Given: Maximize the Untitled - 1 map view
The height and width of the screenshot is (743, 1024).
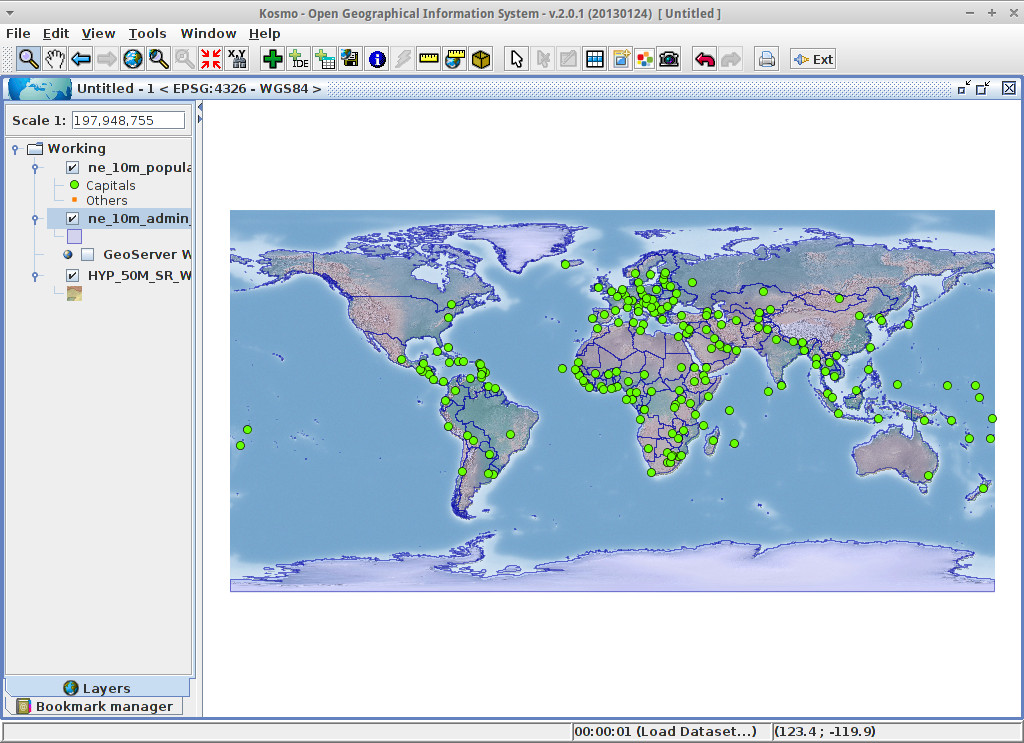Looking at the screenshot, I should [x=983, y=87].
